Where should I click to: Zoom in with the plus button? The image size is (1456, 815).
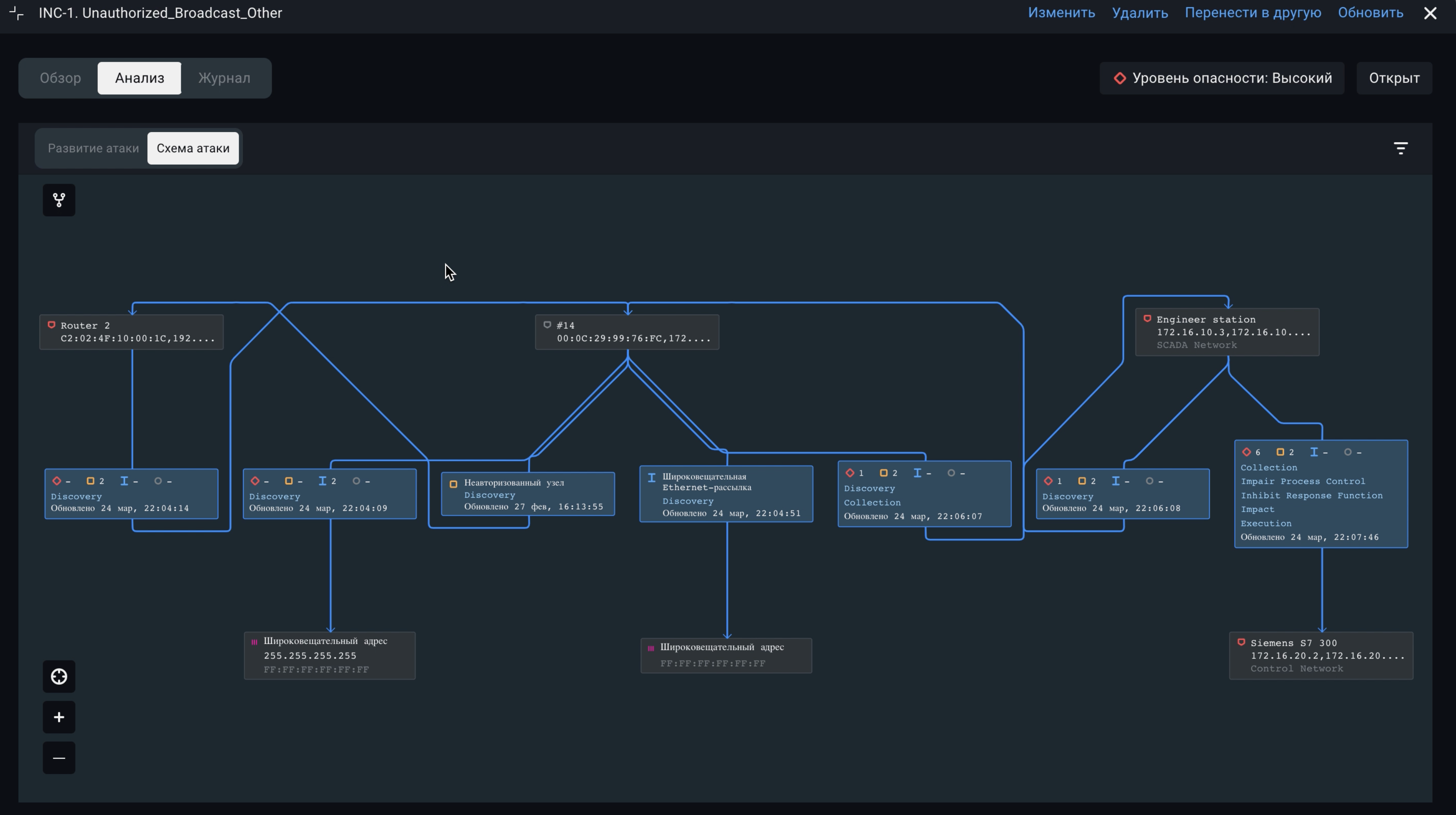[x=59, y=717]
